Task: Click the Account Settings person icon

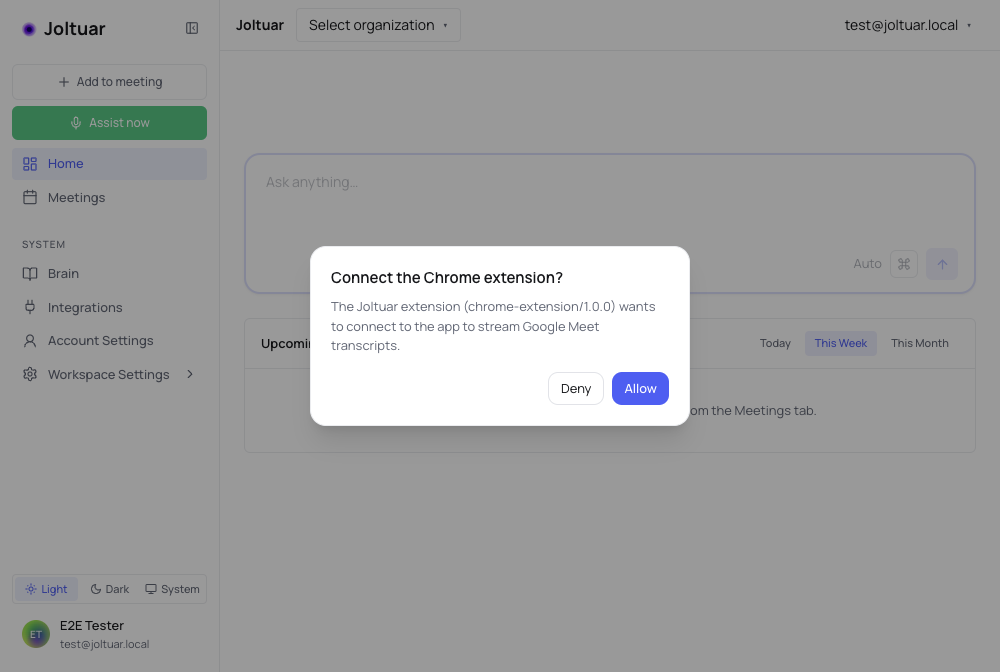Action: click(30, 341)
